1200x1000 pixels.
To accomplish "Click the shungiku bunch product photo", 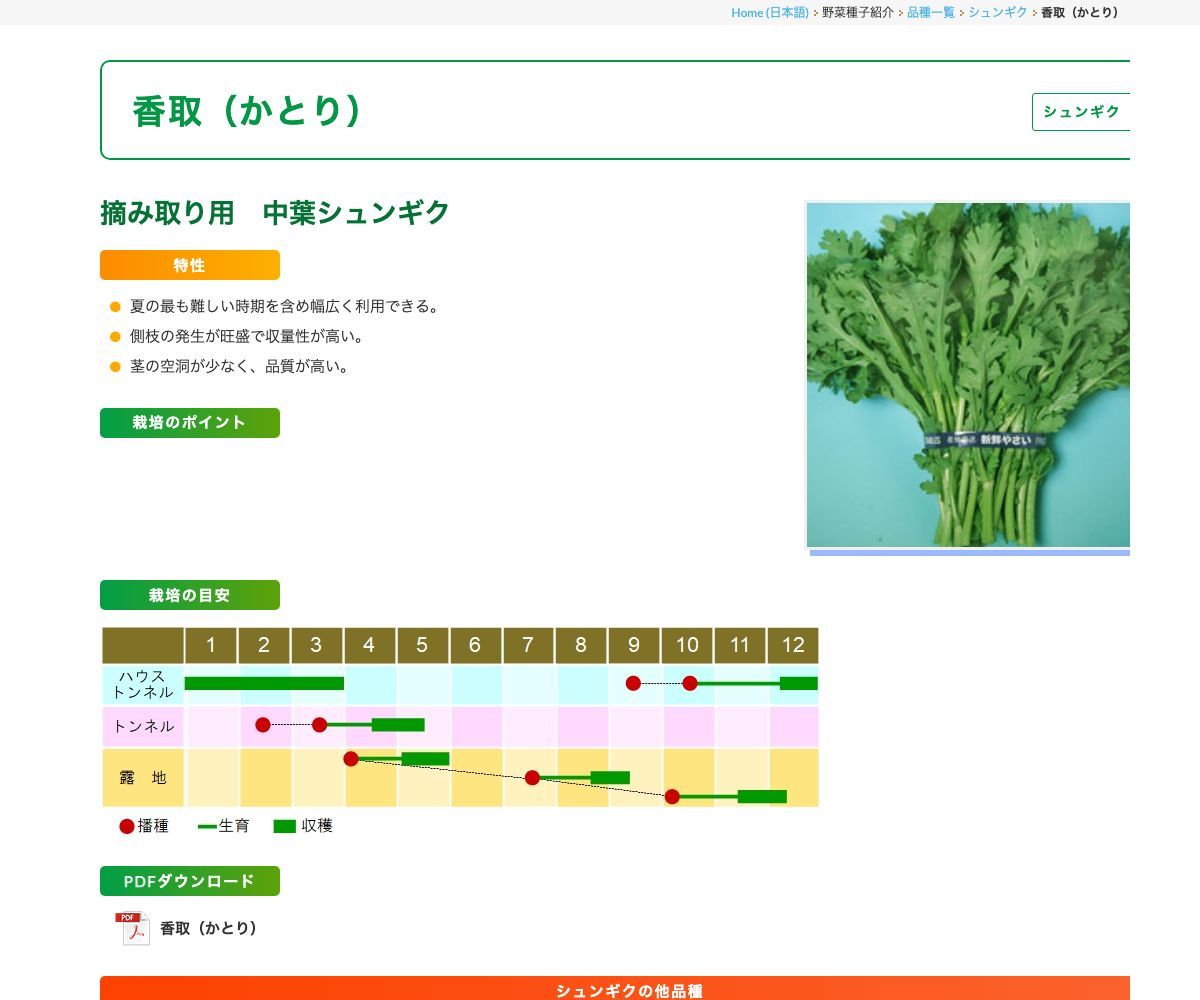I will [x=967, y=375].
